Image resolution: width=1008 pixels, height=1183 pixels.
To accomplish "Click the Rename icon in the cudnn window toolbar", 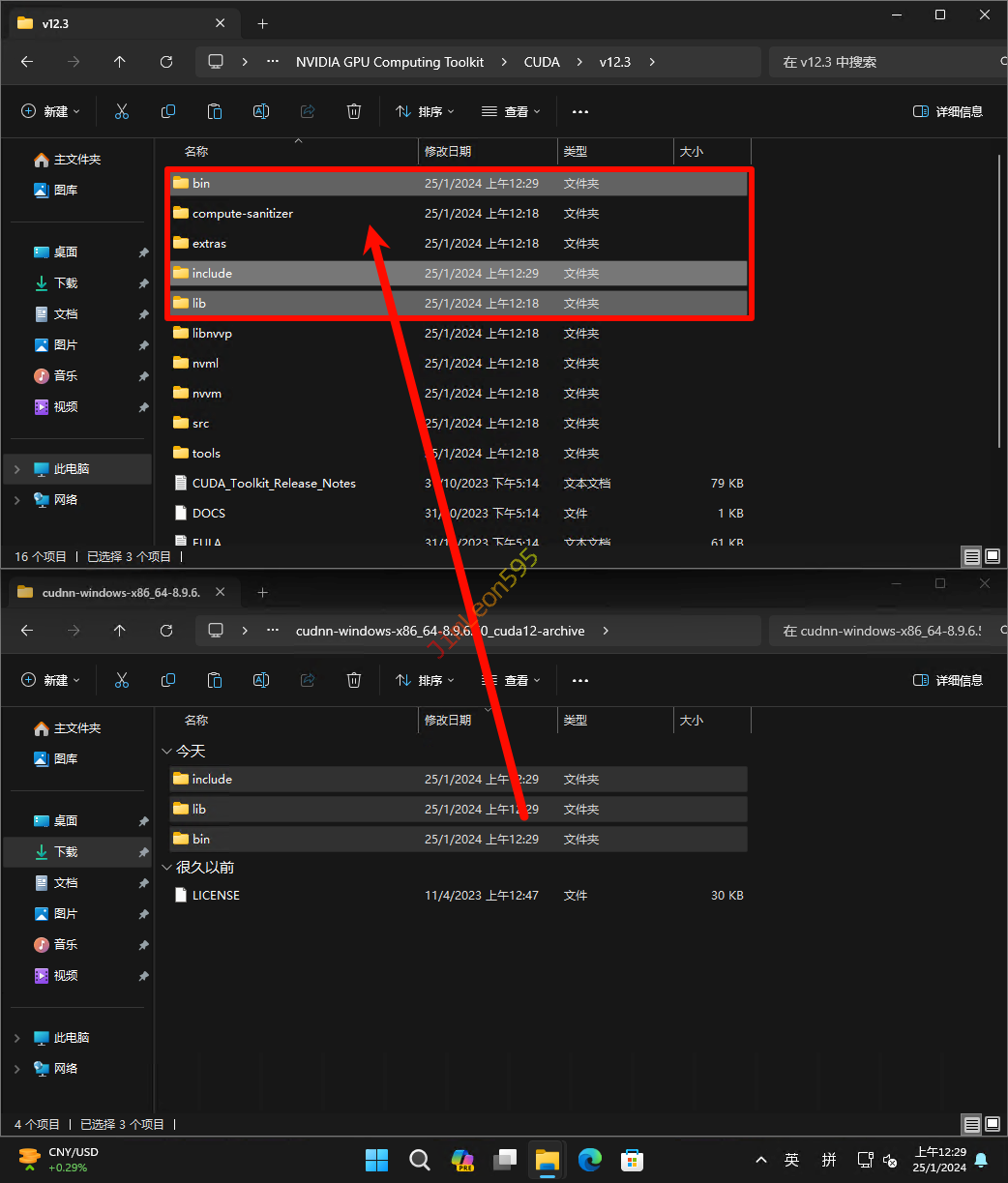I will pos(261,680).
